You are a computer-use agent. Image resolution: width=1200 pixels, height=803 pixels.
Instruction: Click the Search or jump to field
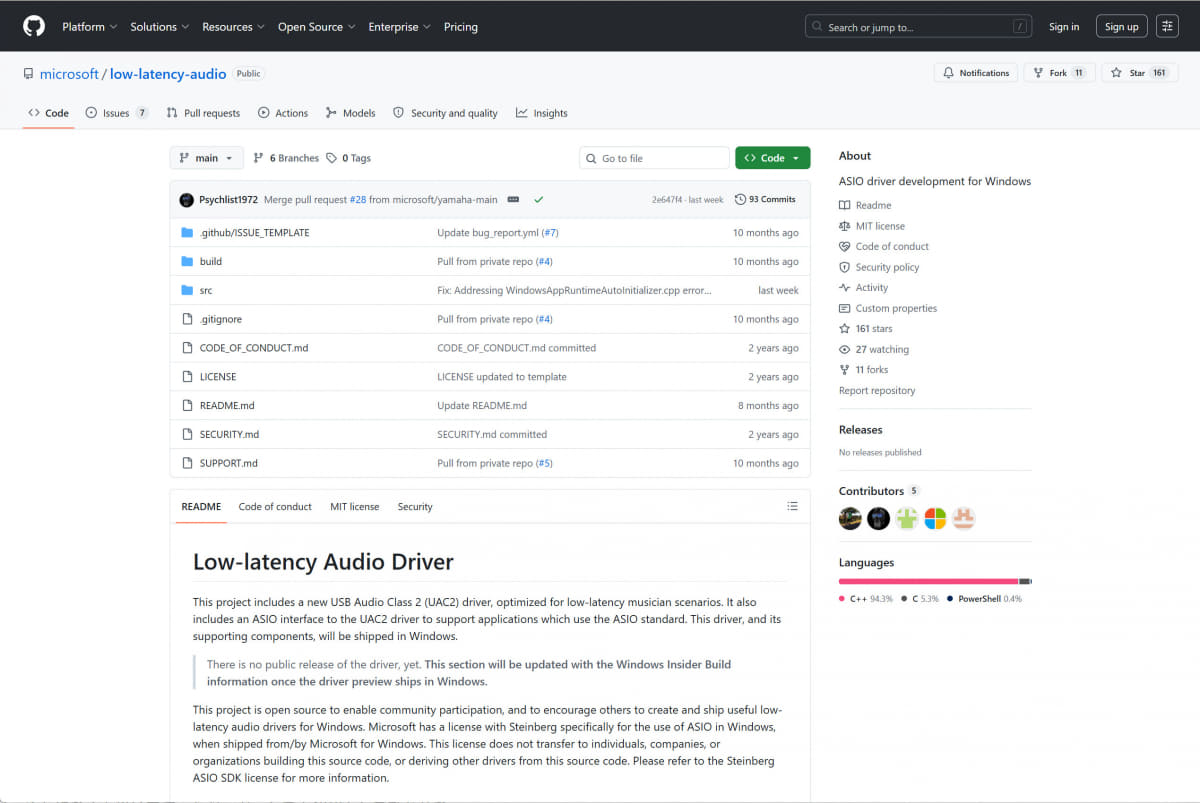919,27
